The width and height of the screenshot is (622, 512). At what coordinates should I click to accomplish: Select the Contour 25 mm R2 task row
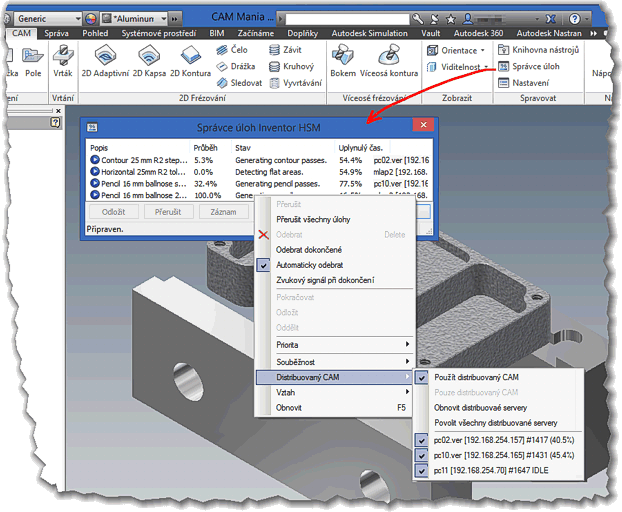point(259,160)
